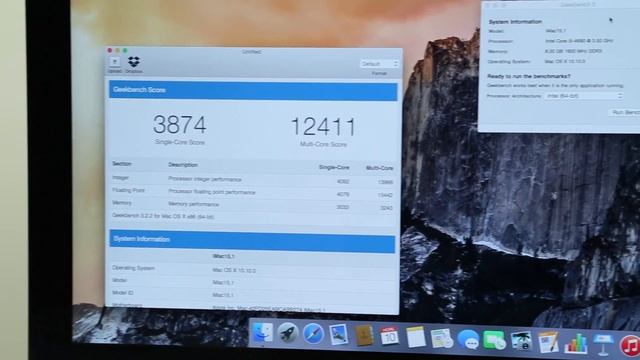Open iTunes from the dock
This screenshot has width=640, height=360.
tap(630, 346)
